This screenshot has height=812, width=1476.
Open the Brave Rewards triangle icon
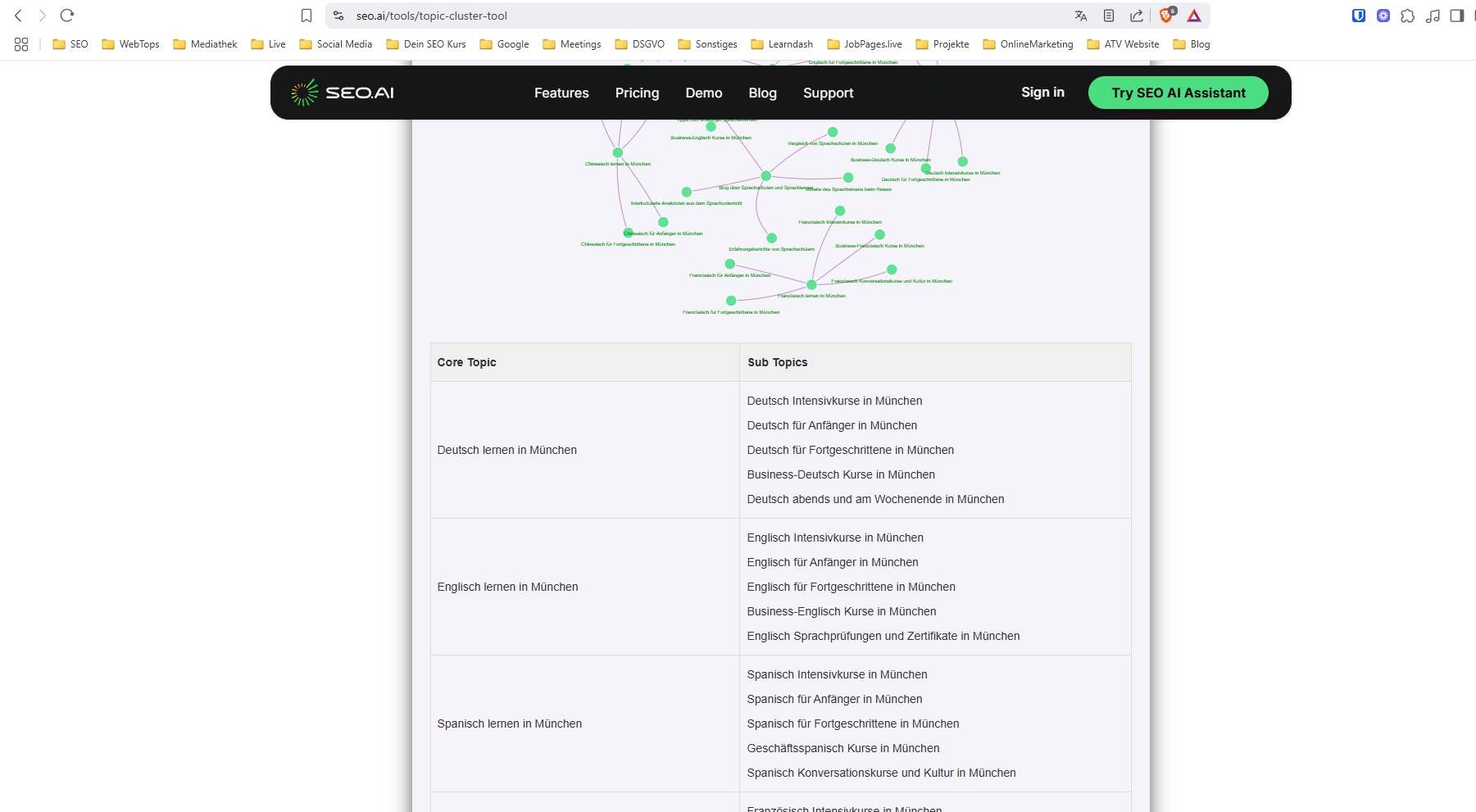1194,16
